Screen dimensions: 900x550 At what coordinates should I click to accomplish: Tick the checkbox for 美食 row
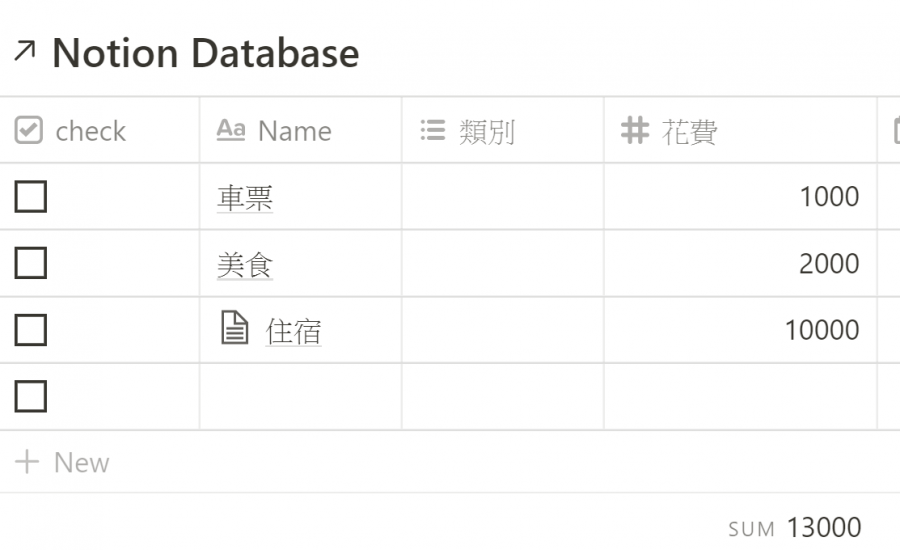tap(30, 263)
